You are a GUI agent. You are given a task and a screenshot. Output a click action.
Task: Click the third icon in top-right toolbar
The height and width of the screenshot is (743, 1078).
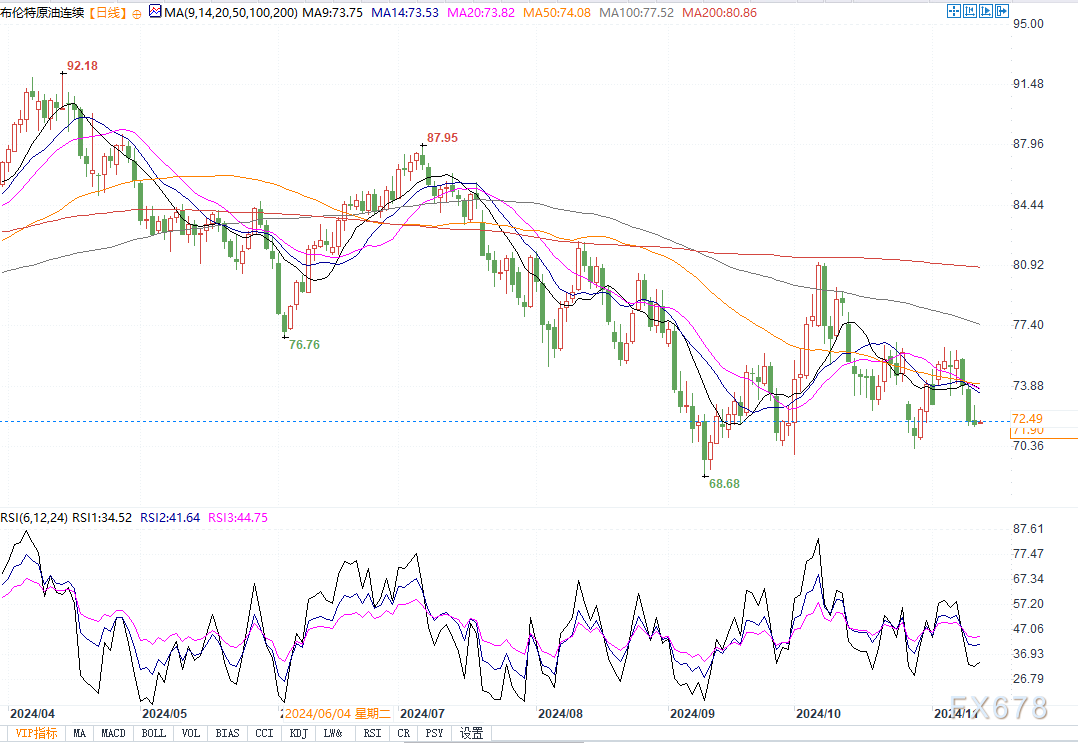coord(987,11)
